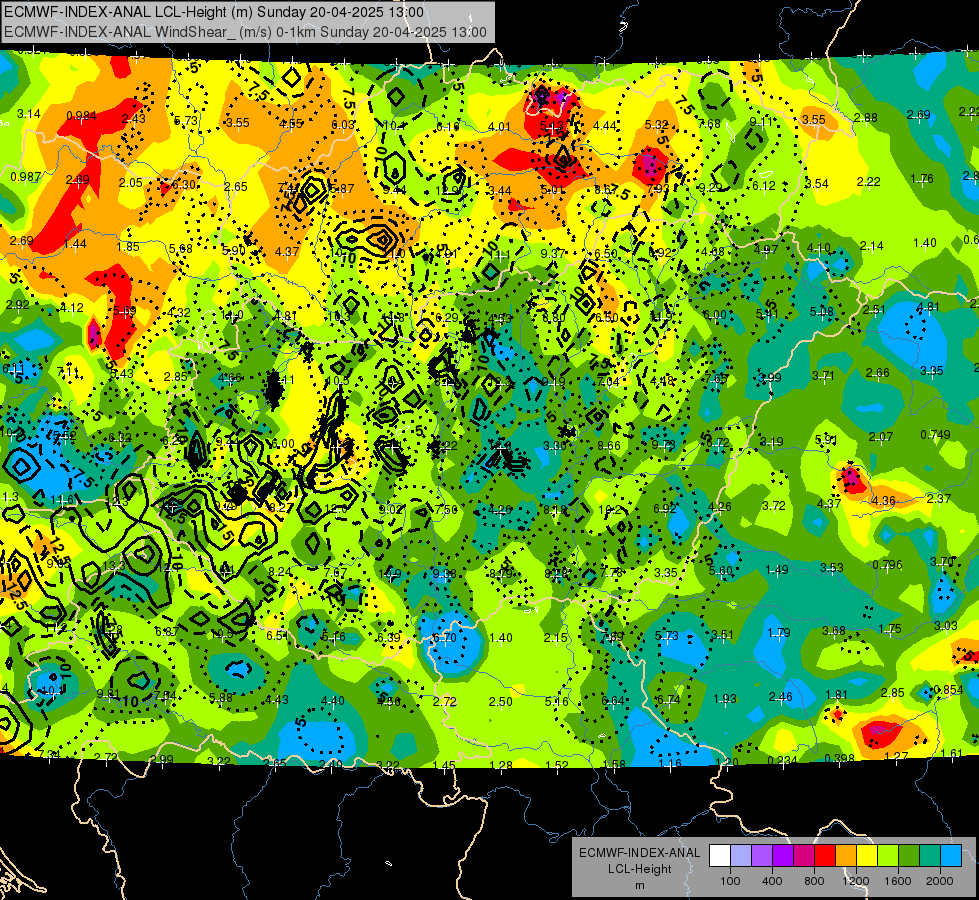
Task: Click map value 2.37
Action: 938,498
